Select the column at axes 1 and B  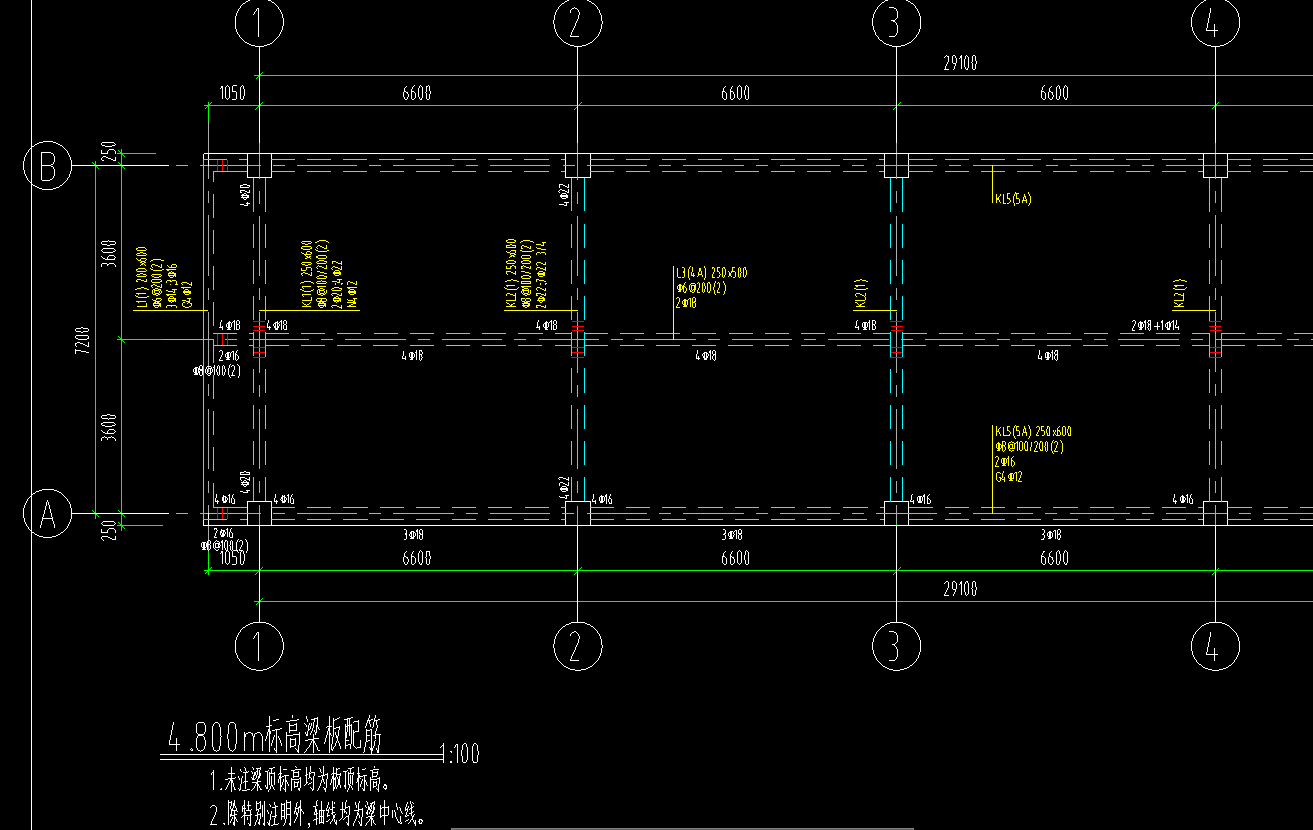pyautogui.click(x=259, y=165)
